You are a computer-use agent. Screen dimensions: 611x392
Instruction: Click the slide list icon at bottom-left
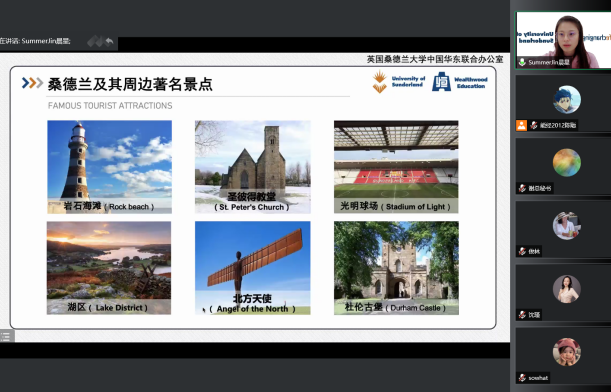point(6,336)
